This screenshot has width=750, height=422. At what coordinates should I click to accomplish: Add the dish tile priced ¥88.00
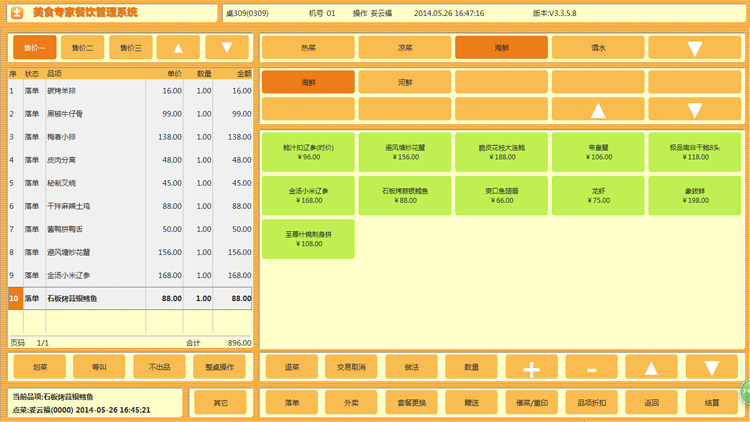(405, 195)
